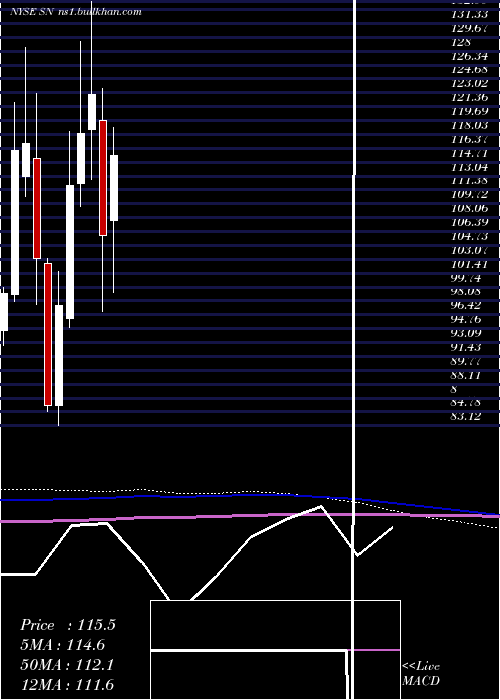Click the 111.38 price axis label
The image size is (500, 700).
tap(470, 181)
